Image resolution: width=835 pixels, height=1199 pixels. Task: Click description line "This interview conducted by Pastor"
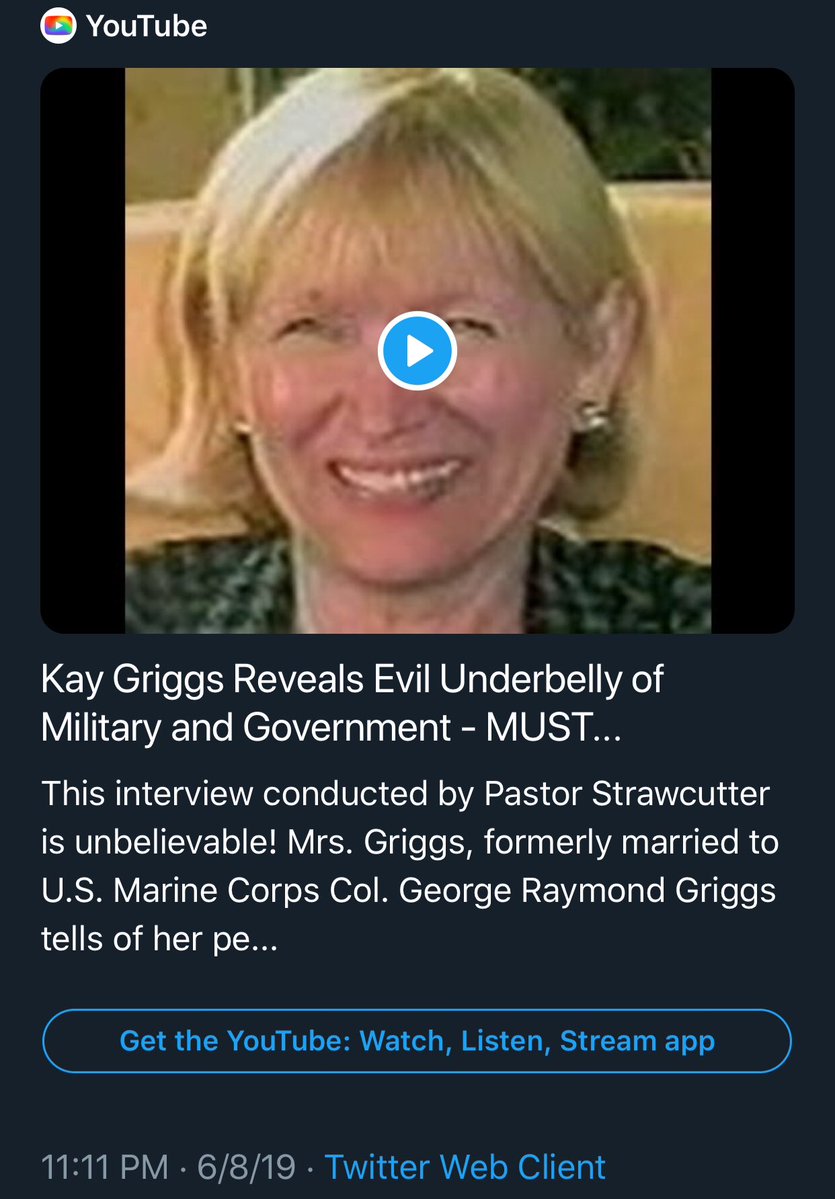405,794
